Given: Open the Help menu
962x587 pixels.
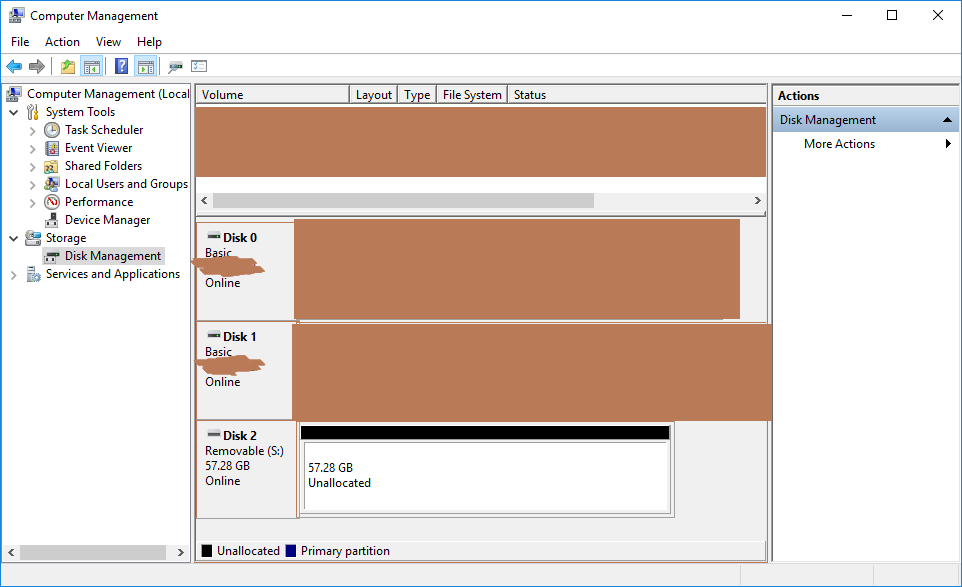Looking at the screenshot, I should point(149,42).
